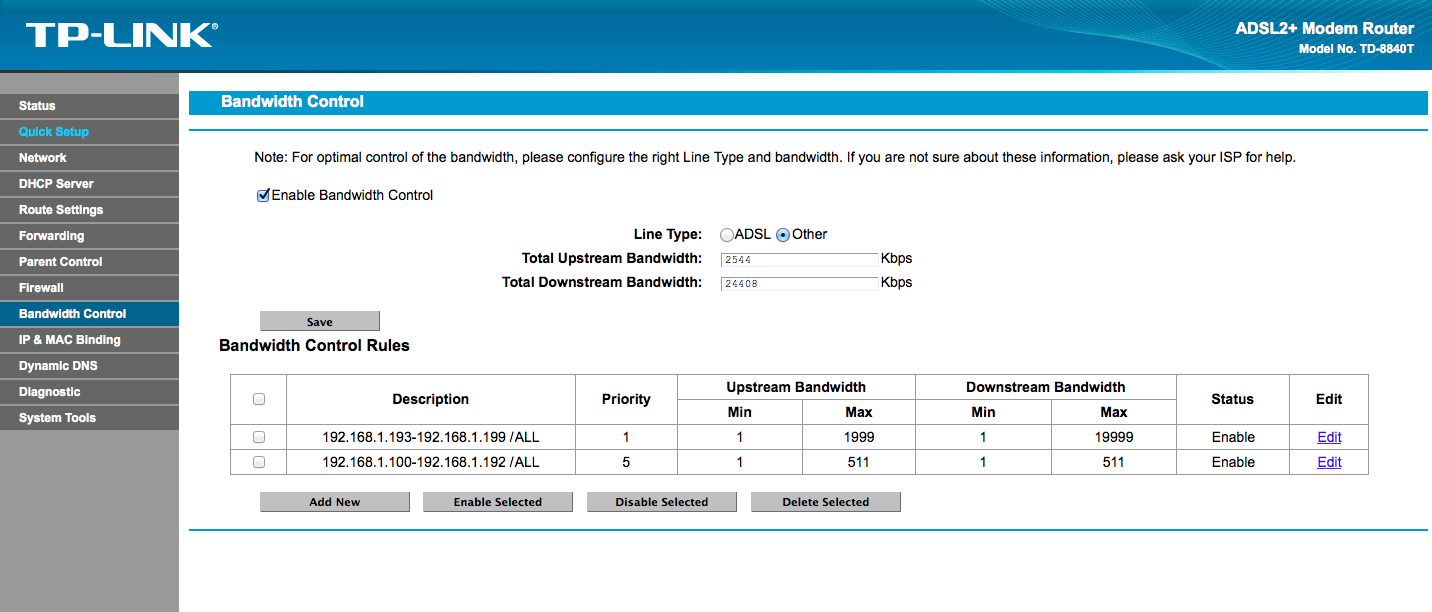The width and height of the screenshot is (1432, 612).
Task: Check rule 192.168.1.193-192.168.1.199 checkbox
Action: [259, 437]
